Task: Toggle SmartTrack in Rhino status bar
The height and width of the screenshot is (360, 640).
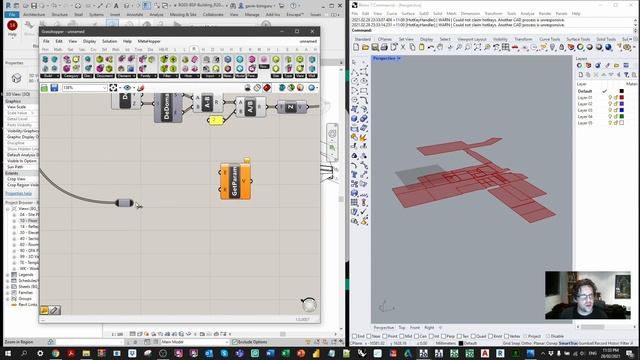Action: (568, 343)
